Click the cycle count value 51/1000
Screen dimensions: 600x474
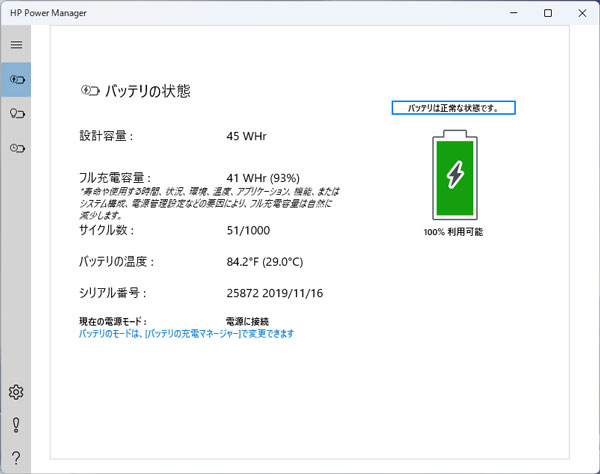tap(250, 230)
